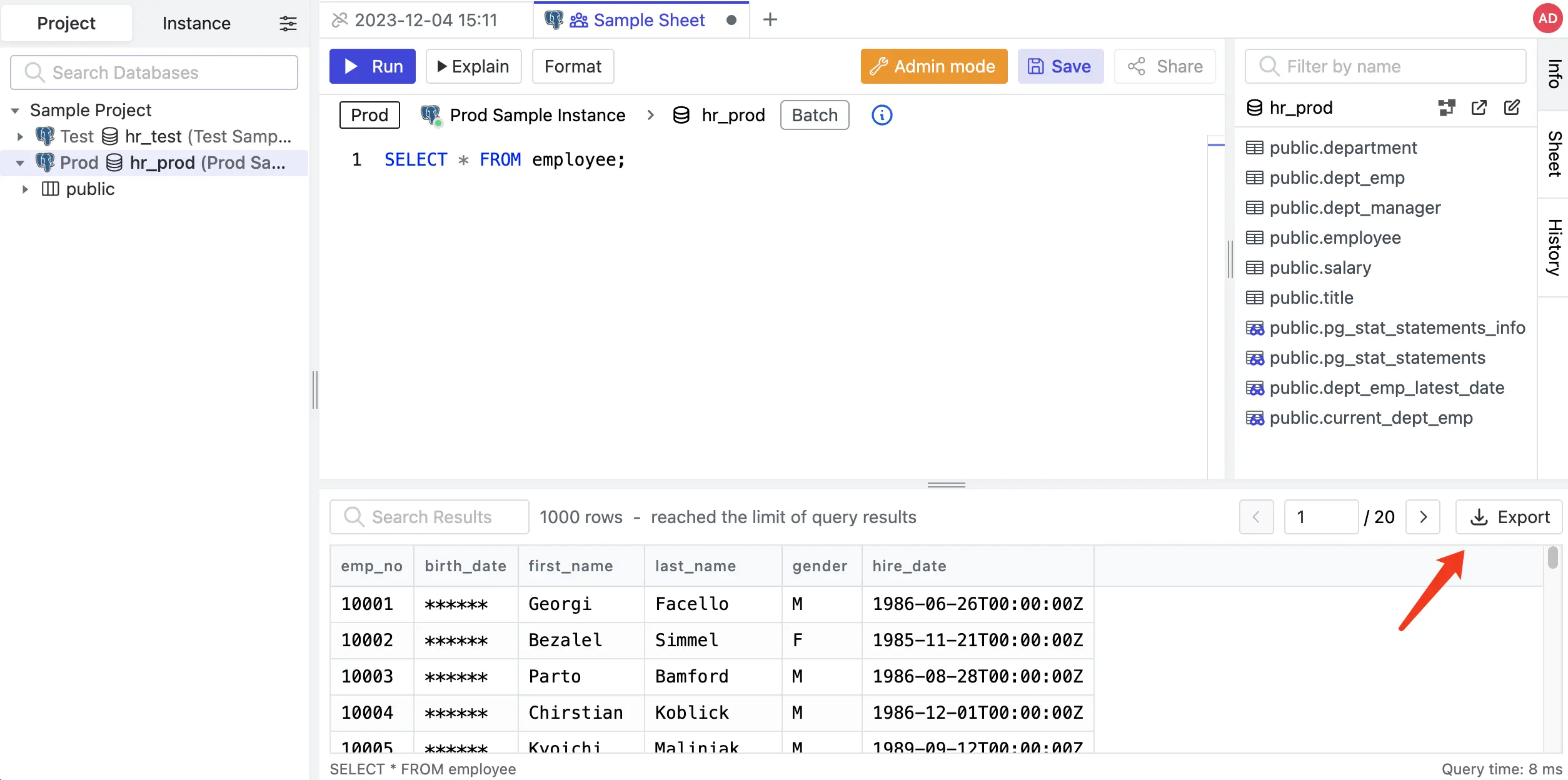The width and height of the screenshot is (1568, 780).
Task: Switch to the Instance tab
Action: click(x=196, y=23)
